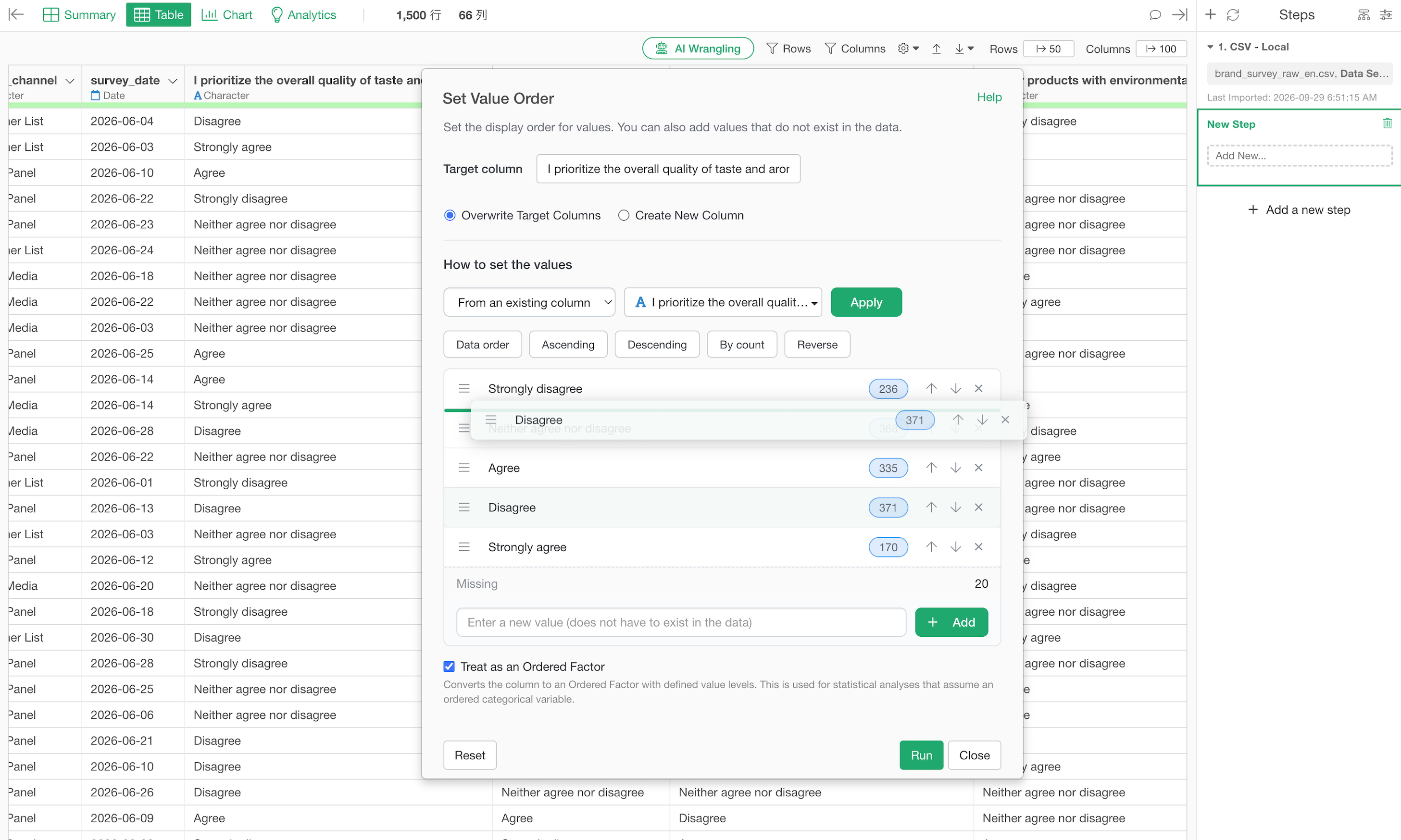
Task: Close the Set Value Order dialog
Action: pyautogui.click(x=974, y=755)
